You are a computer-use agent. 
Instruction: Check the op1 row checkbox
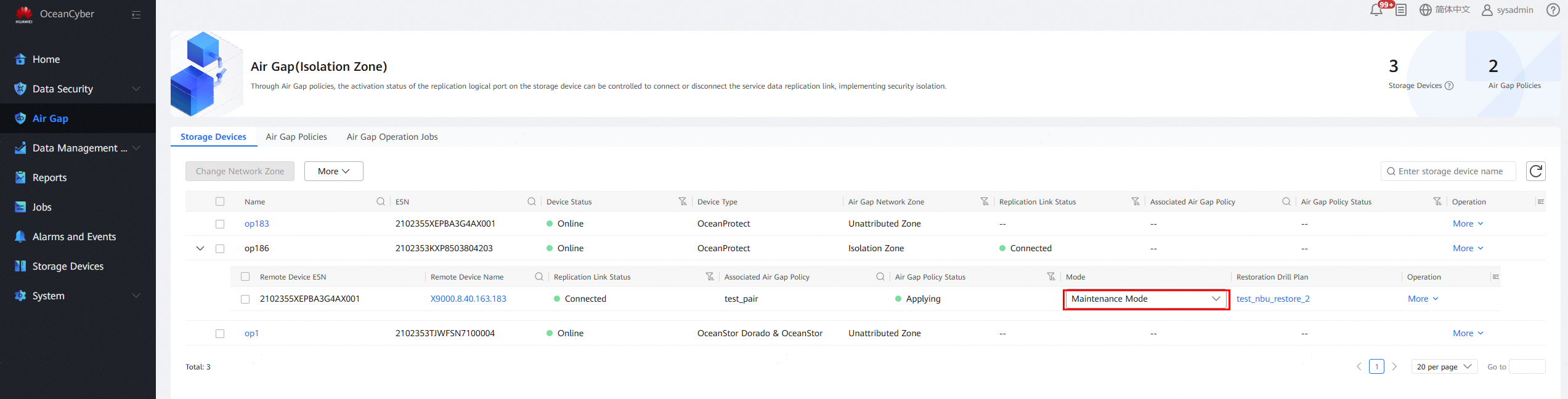click(220, 334)
